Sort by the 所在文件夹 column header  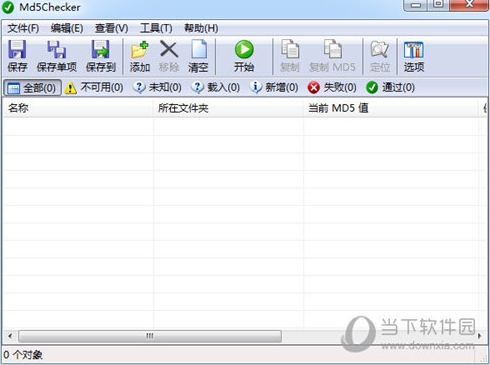click(x=228, y=108)
